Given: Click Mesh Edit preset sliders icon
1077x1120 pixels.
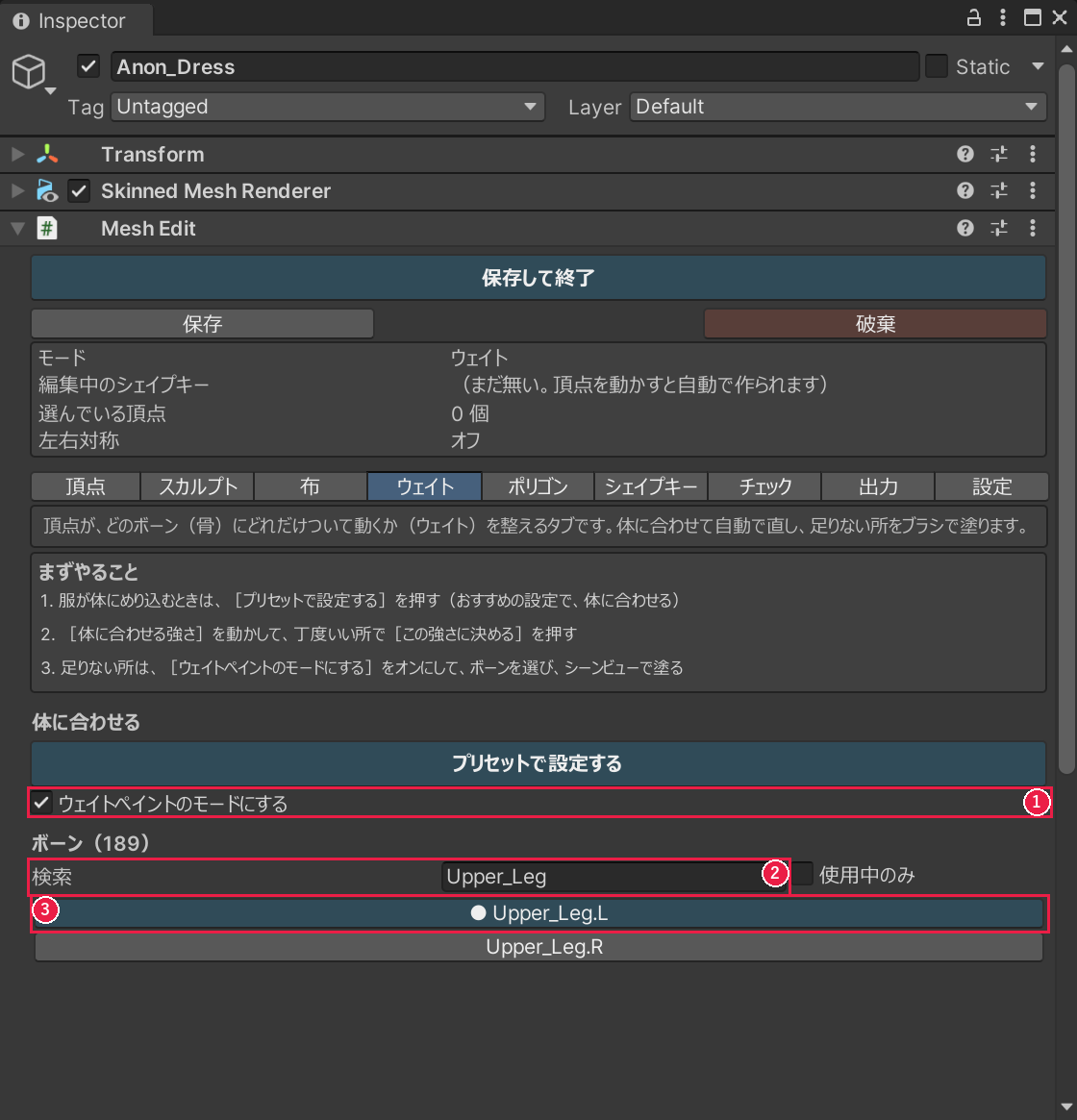Looking at the screenshot, I should (999, 228).
